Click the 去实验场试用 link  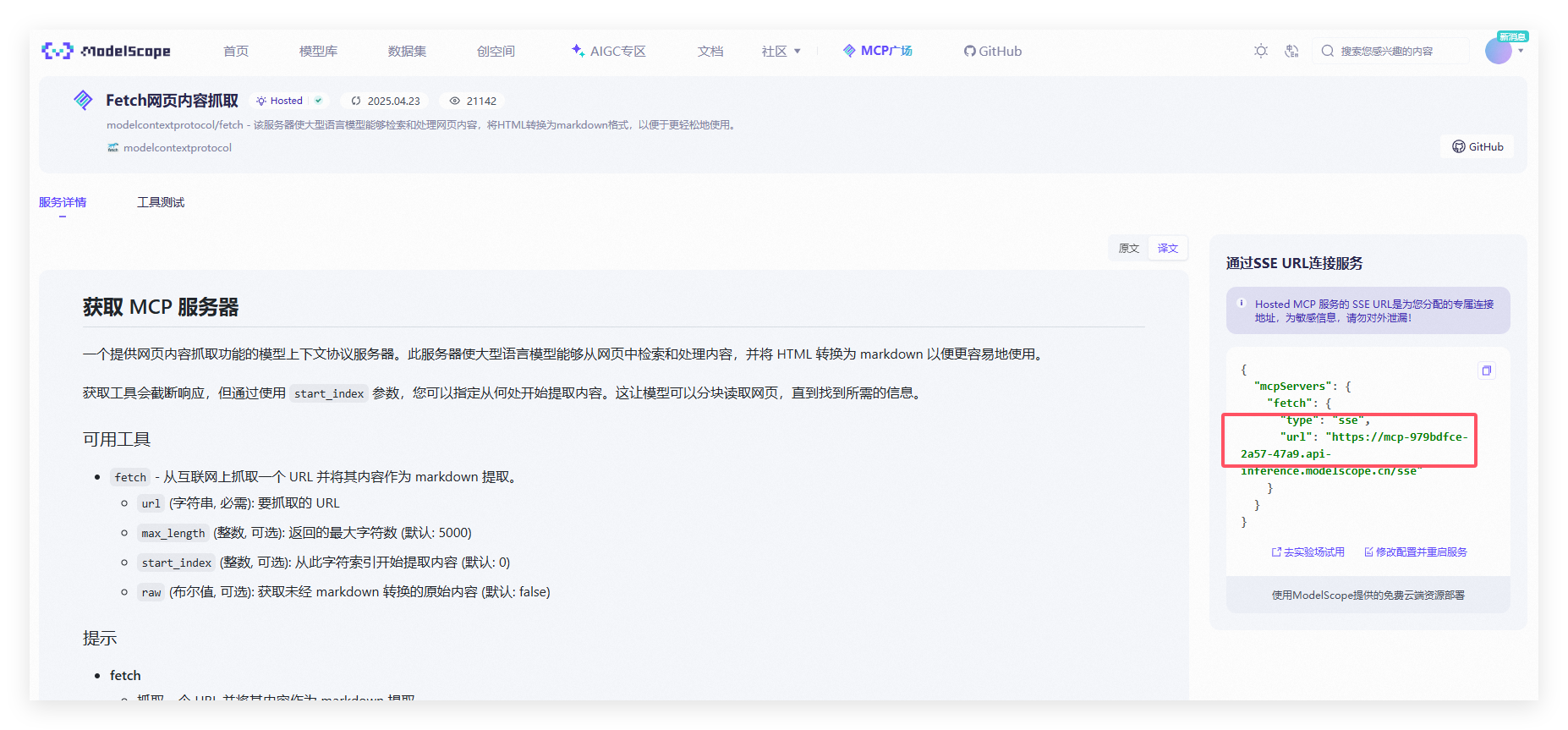pyautogui.click(x=1308, y=552)
